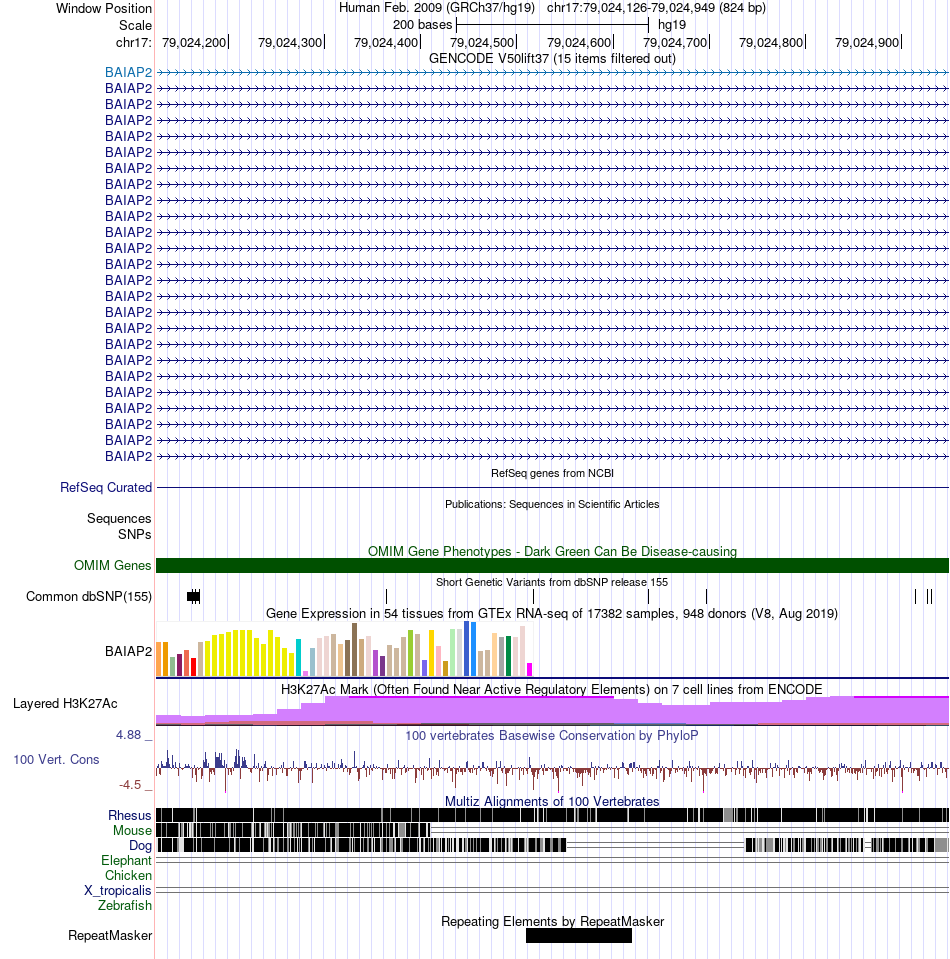The width and height of the screenshot is (950, 959).
Task: Click the OMIM Genes label
Action: pyautogui.click(x=113, y=566)
